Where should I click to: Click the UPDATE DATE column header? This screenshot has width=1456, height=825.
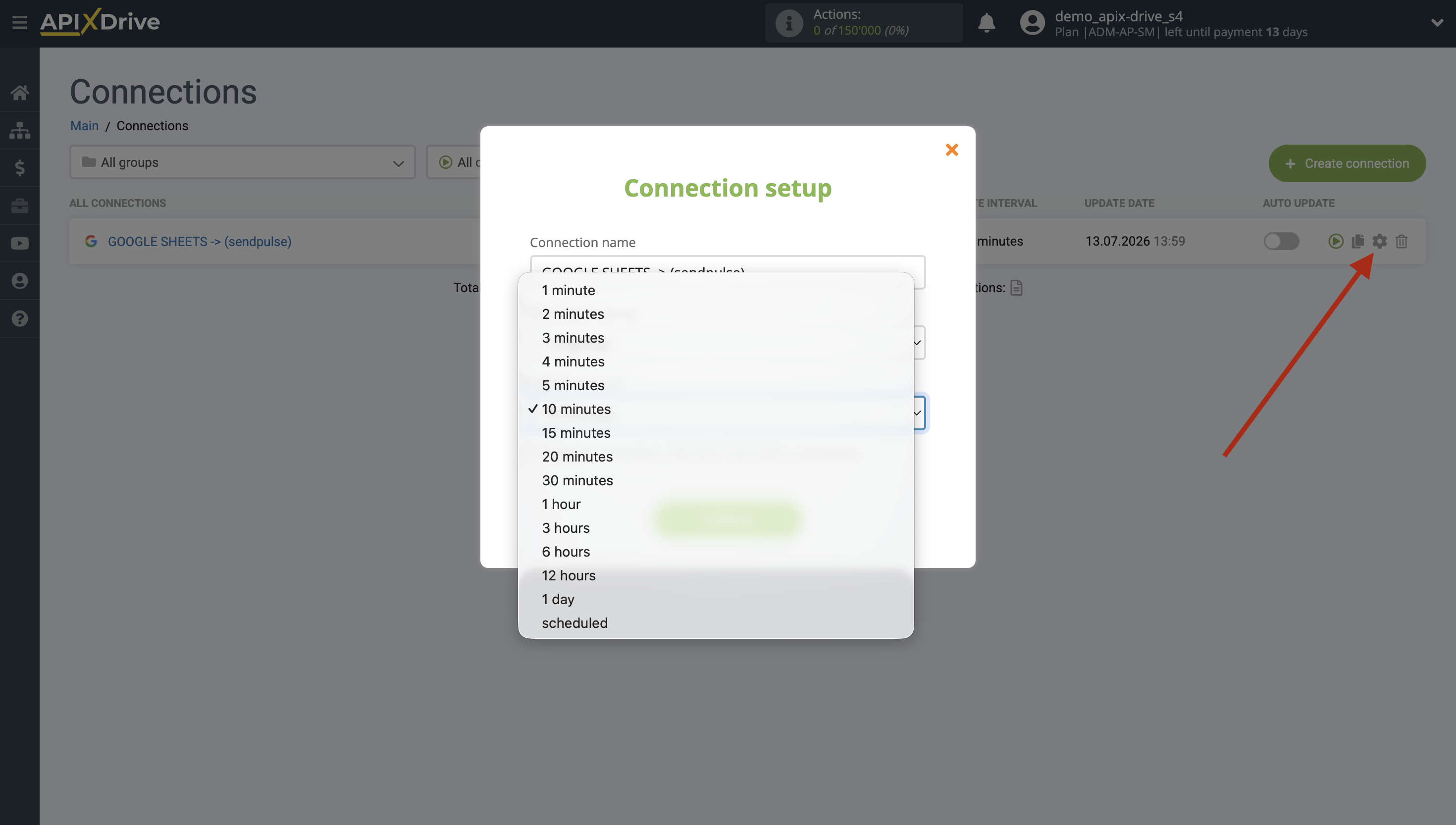[x=1119, y=204]
